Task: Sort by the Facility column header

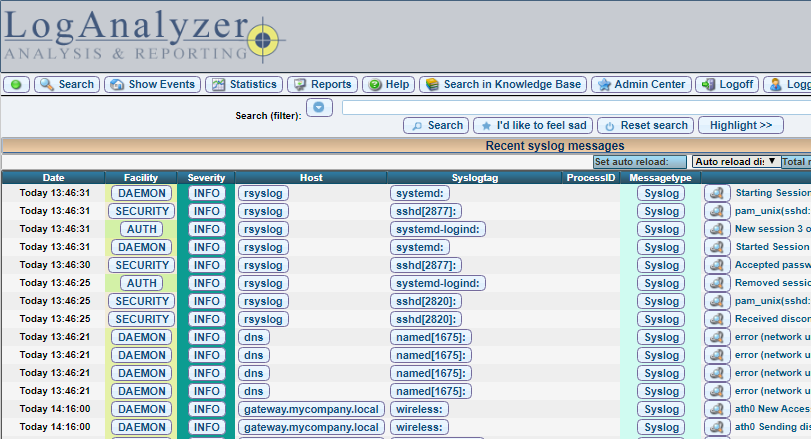Action: point(141,177)
